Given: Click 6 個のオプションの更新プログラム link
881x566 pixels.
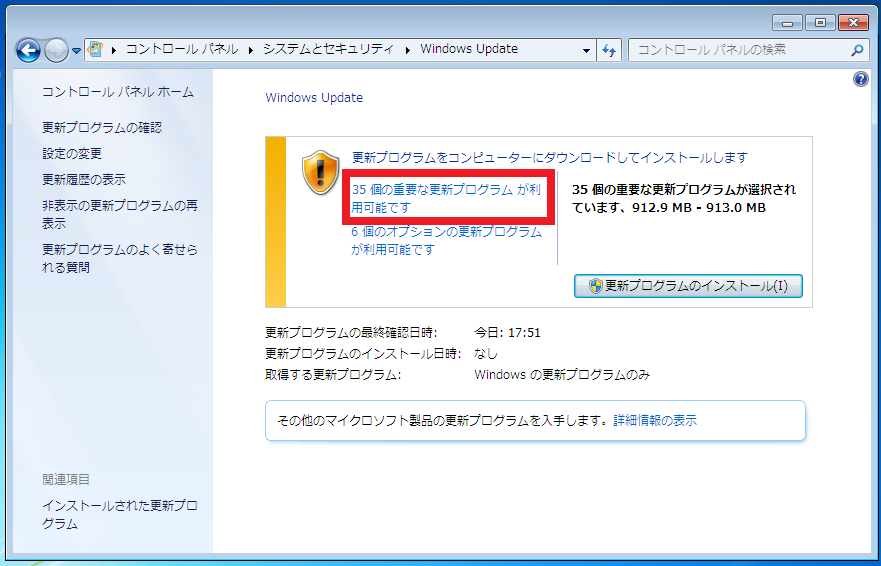Looking at the screenshot, I should point(447,240).
